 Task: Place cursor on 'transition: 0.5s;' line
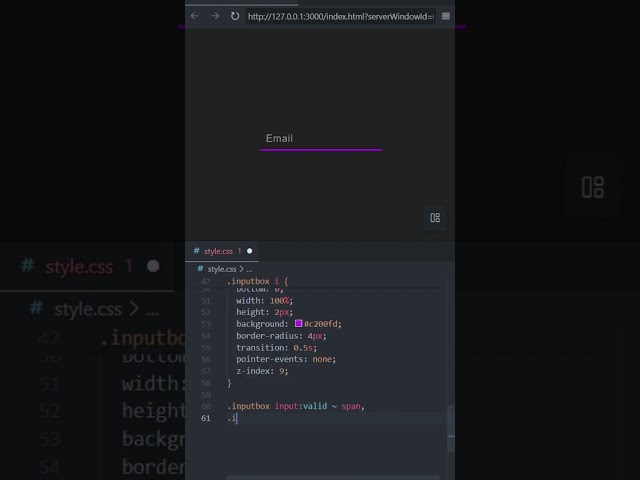click(x=276, y=348)
